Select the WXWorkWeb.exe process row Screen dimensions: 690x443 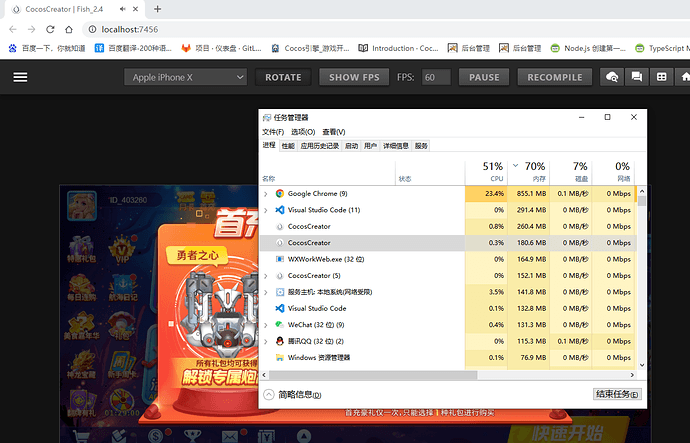tap(448, 259)
